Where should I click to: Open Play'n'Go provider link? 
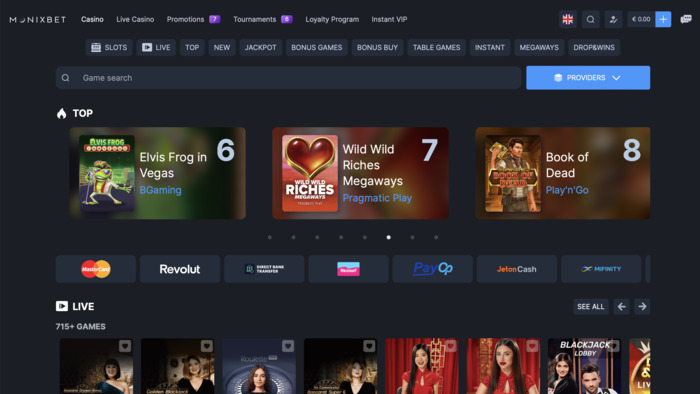pyautogui.click(x=567, y=190)
